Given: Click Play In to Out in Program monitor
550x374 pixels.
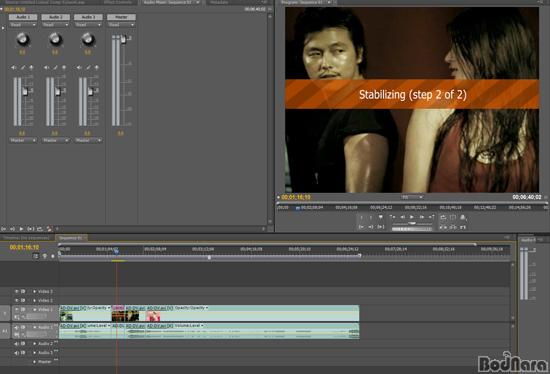Looking at the screenshot, I should coord(381,227).
